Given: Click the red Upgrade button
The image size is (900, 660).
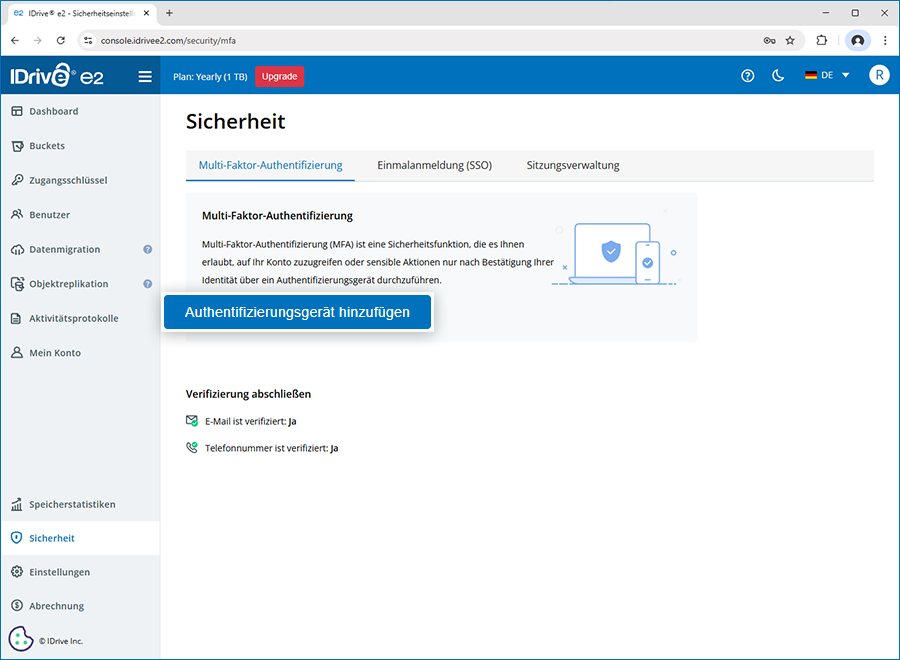Looking at the screenshot, I should tap(279, 76).
